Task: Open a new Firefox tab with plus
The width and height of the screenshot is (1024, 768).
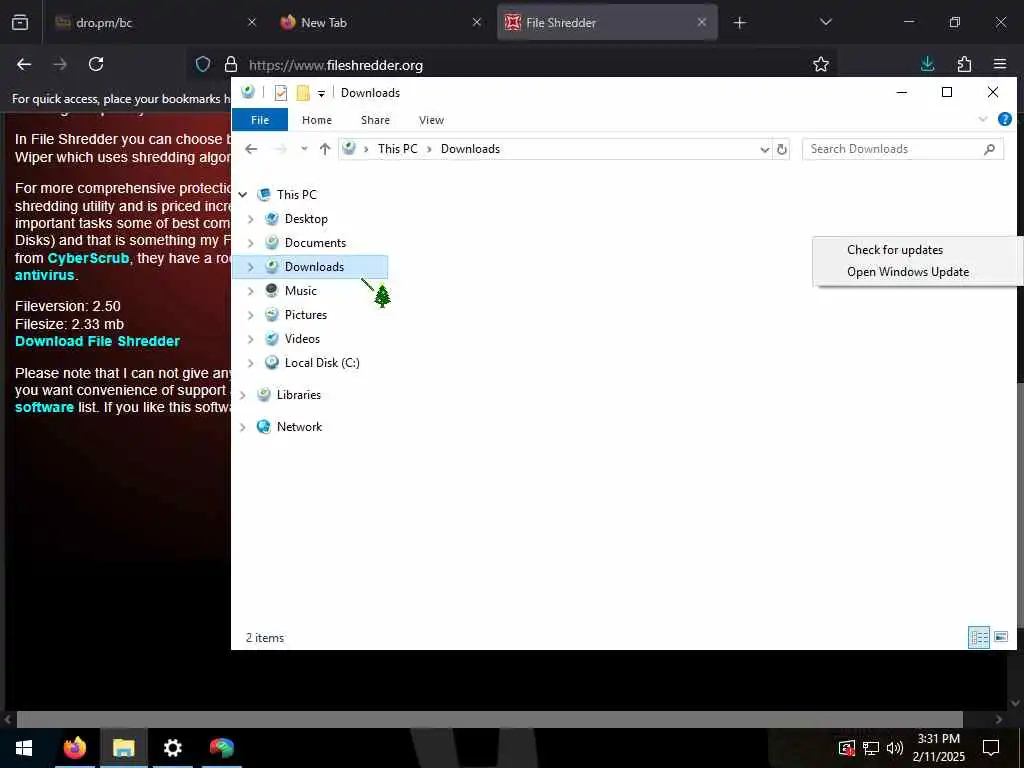Action: 739,23
